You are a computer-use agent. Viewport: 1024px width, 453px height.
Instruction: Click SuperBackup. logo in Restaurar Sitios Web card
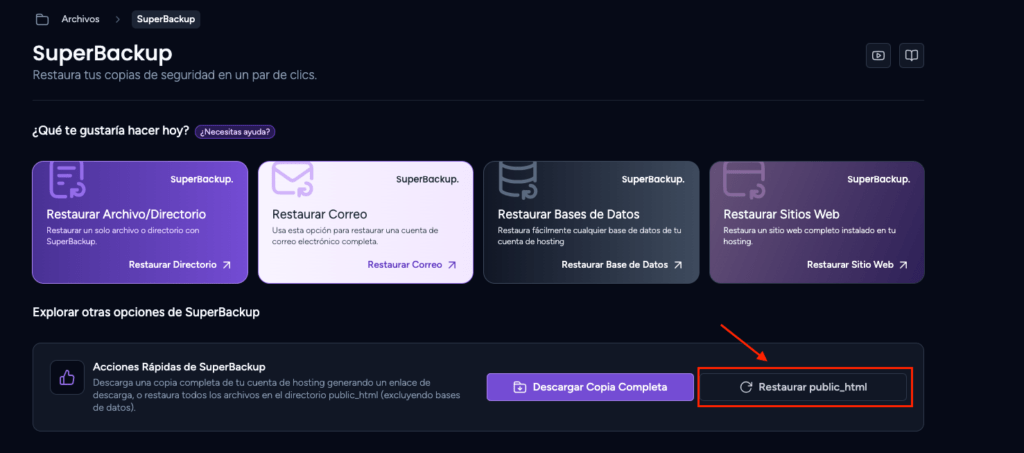pos(878,179)
